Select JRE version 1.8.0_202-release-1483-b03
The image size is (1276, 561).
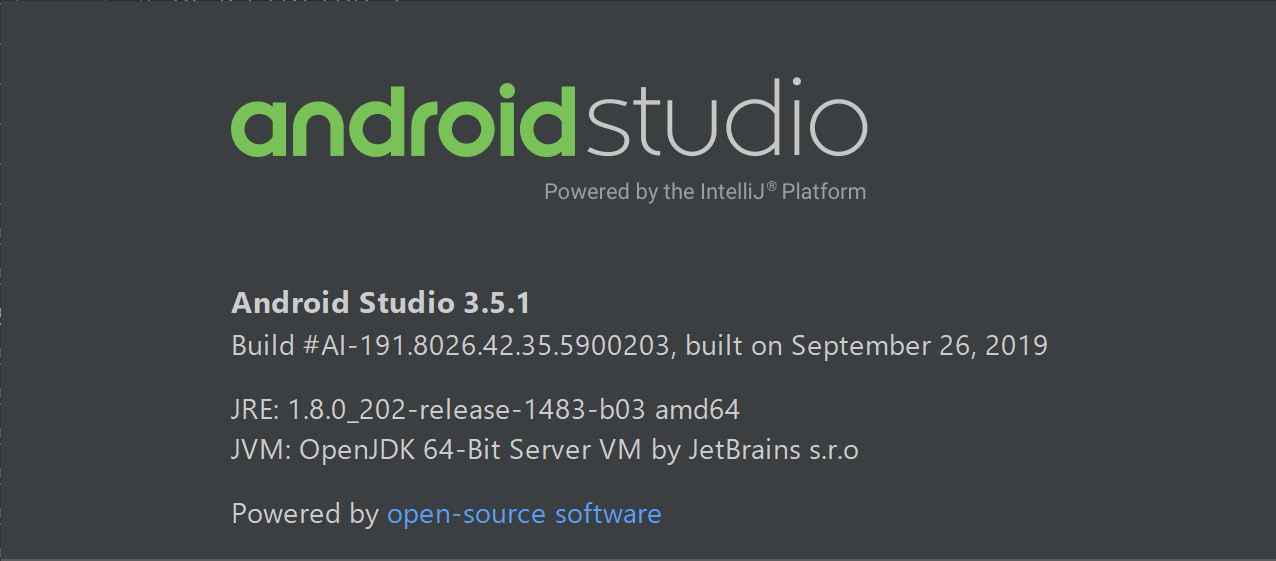tap(468, 409)
